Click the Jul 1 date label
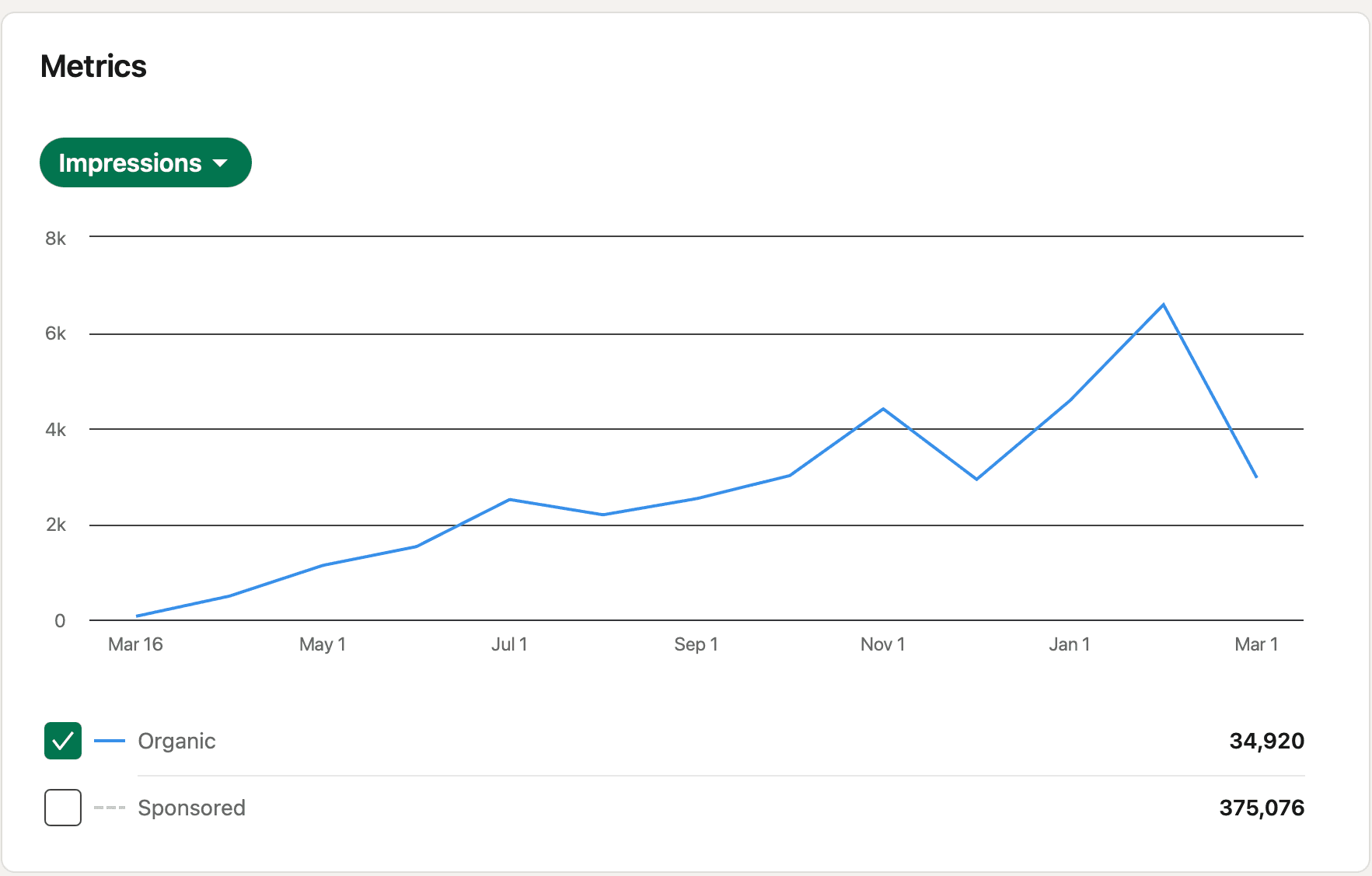Viewport: 1372px width, 876px height. (510, 644)
